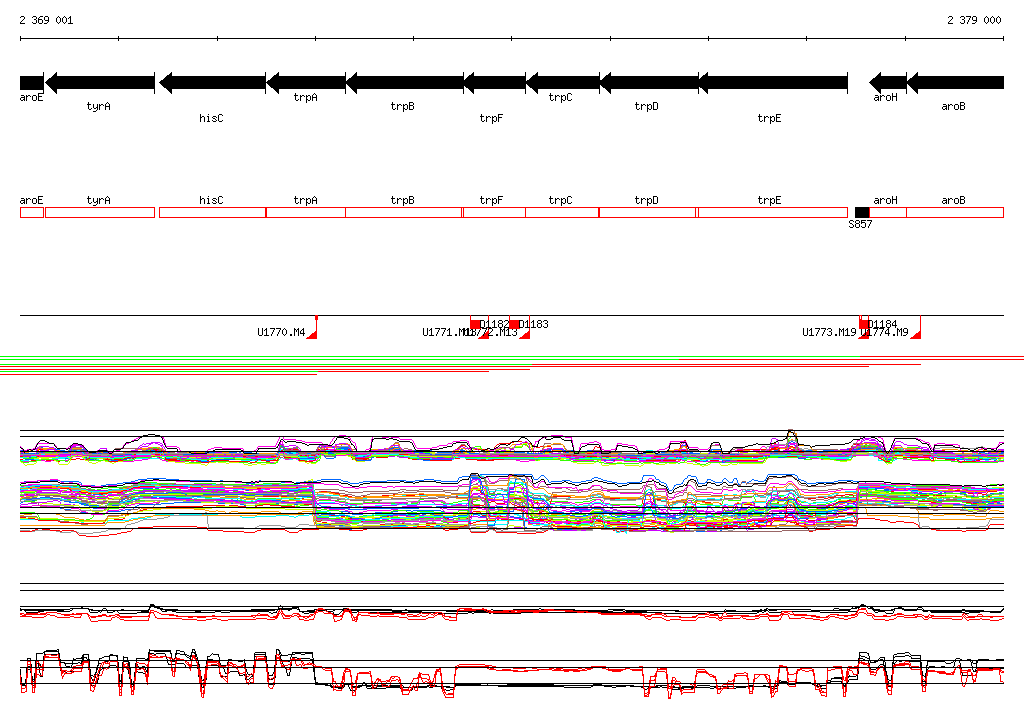Select the trpC gene arrow
Viewport: 1024px width, 714px height.
coord(562,82)
